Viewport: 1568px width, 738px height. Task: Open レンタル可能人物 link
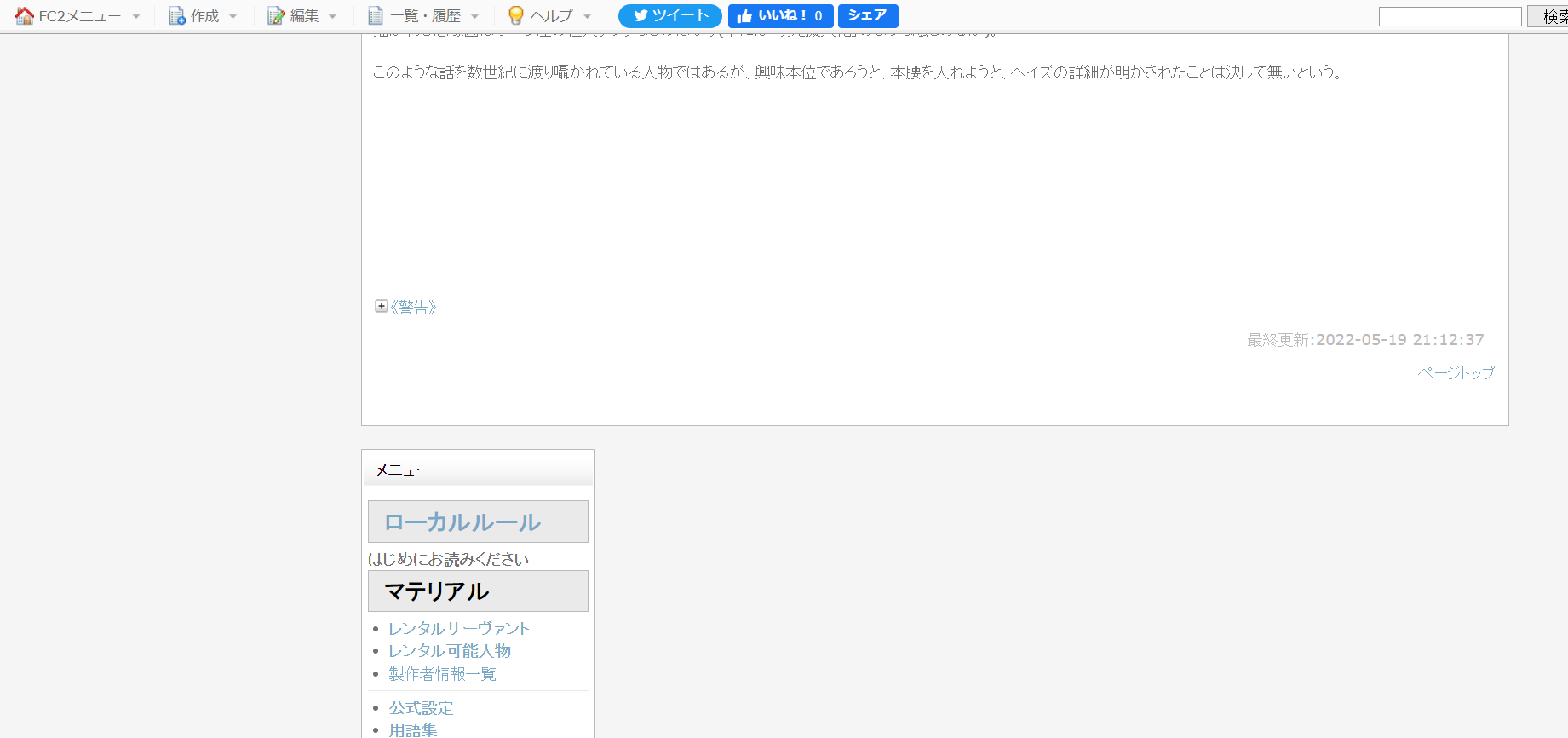pyautogui.click(x=450, y=651)
